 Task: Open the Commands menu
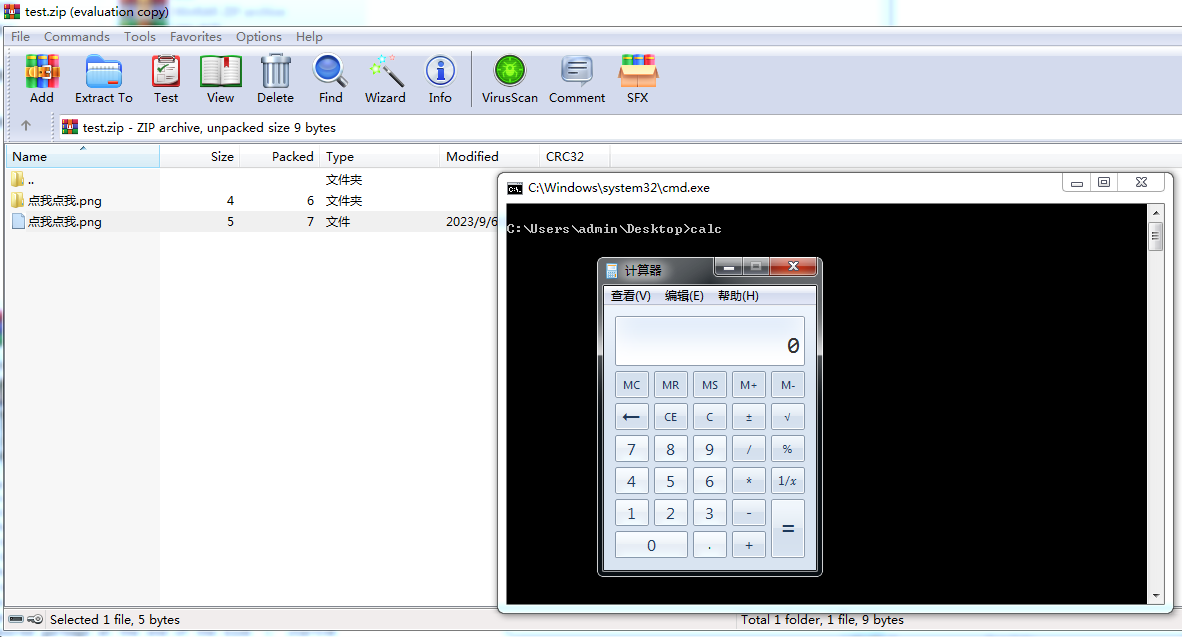(76, 37)
